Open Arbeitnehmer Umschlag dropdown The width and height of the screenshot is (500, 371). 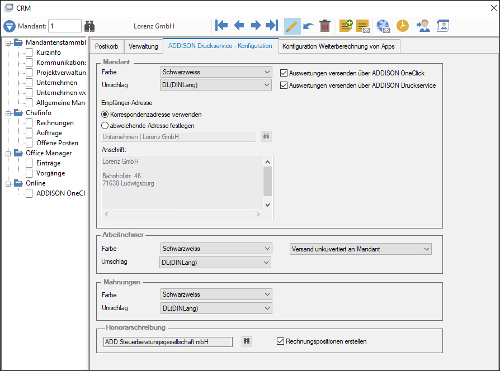click(215, 262)
